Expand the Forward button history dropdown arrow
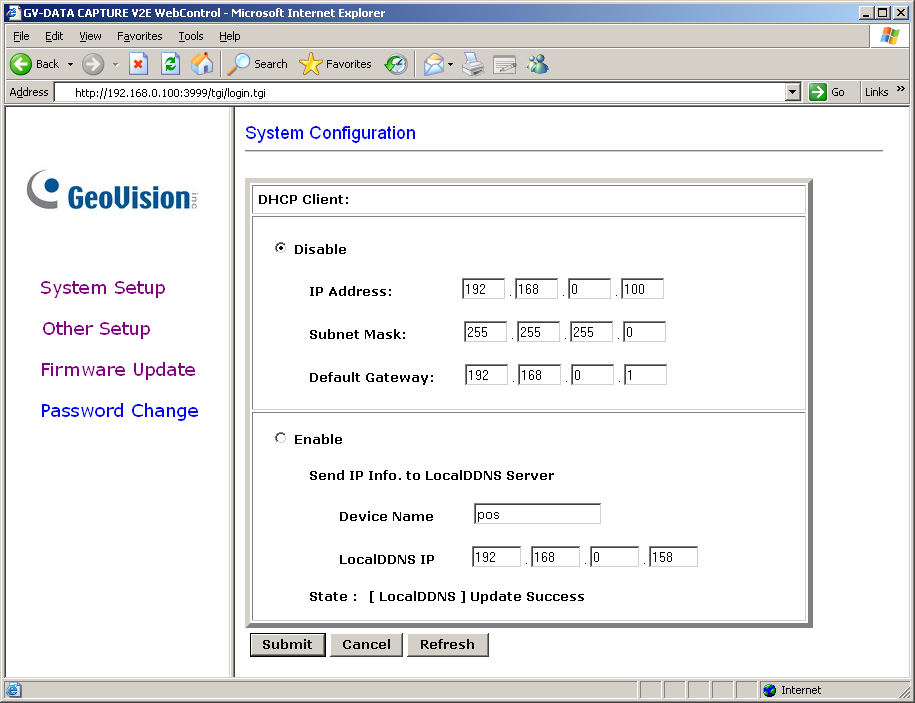The height and width of the screenshot is (703, 915). click(x=116, y=64)
